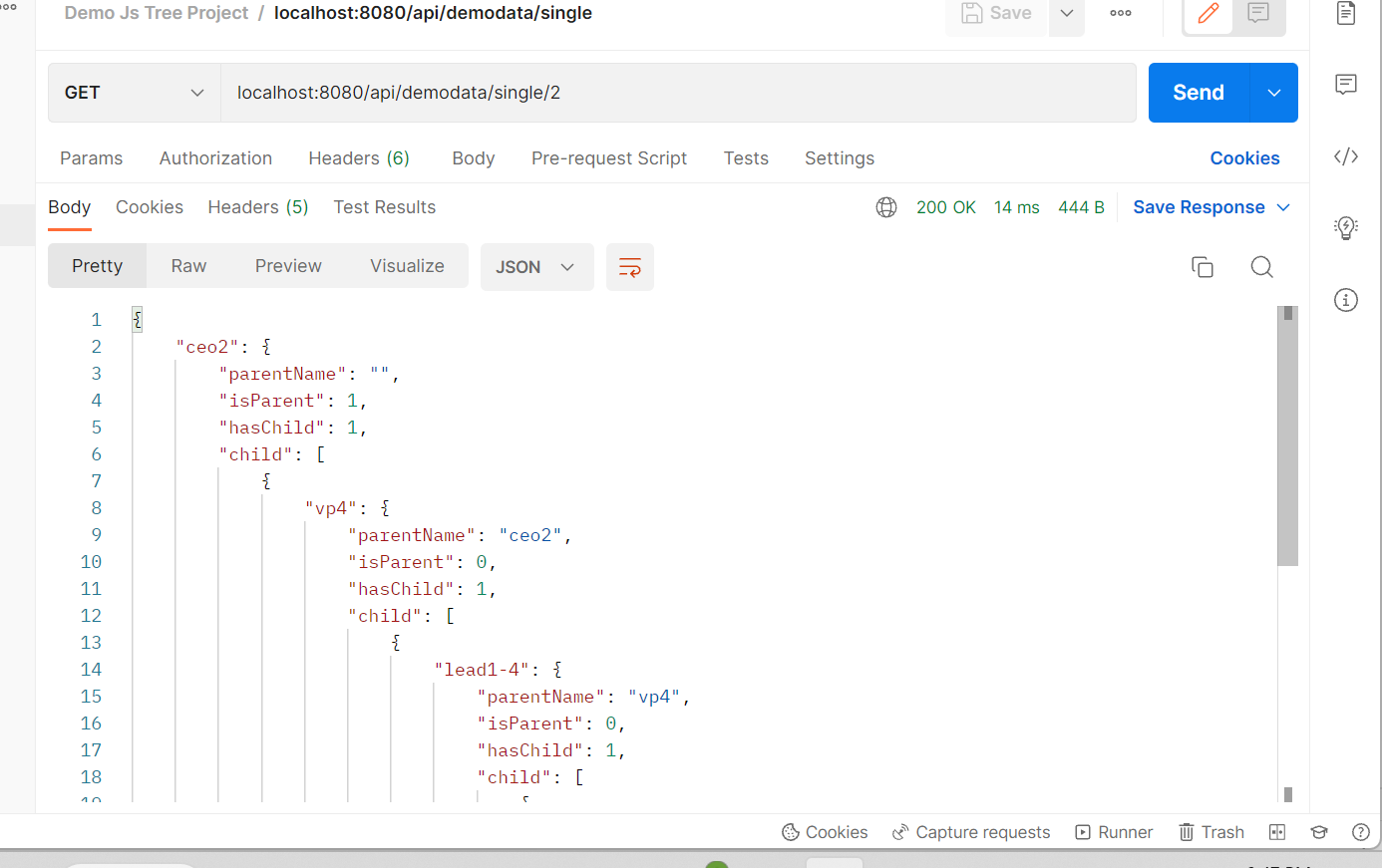Screen dimensions: 1382x868
Task: Select the comment mode toggle next to pencil
Action: coord(1257,13)
